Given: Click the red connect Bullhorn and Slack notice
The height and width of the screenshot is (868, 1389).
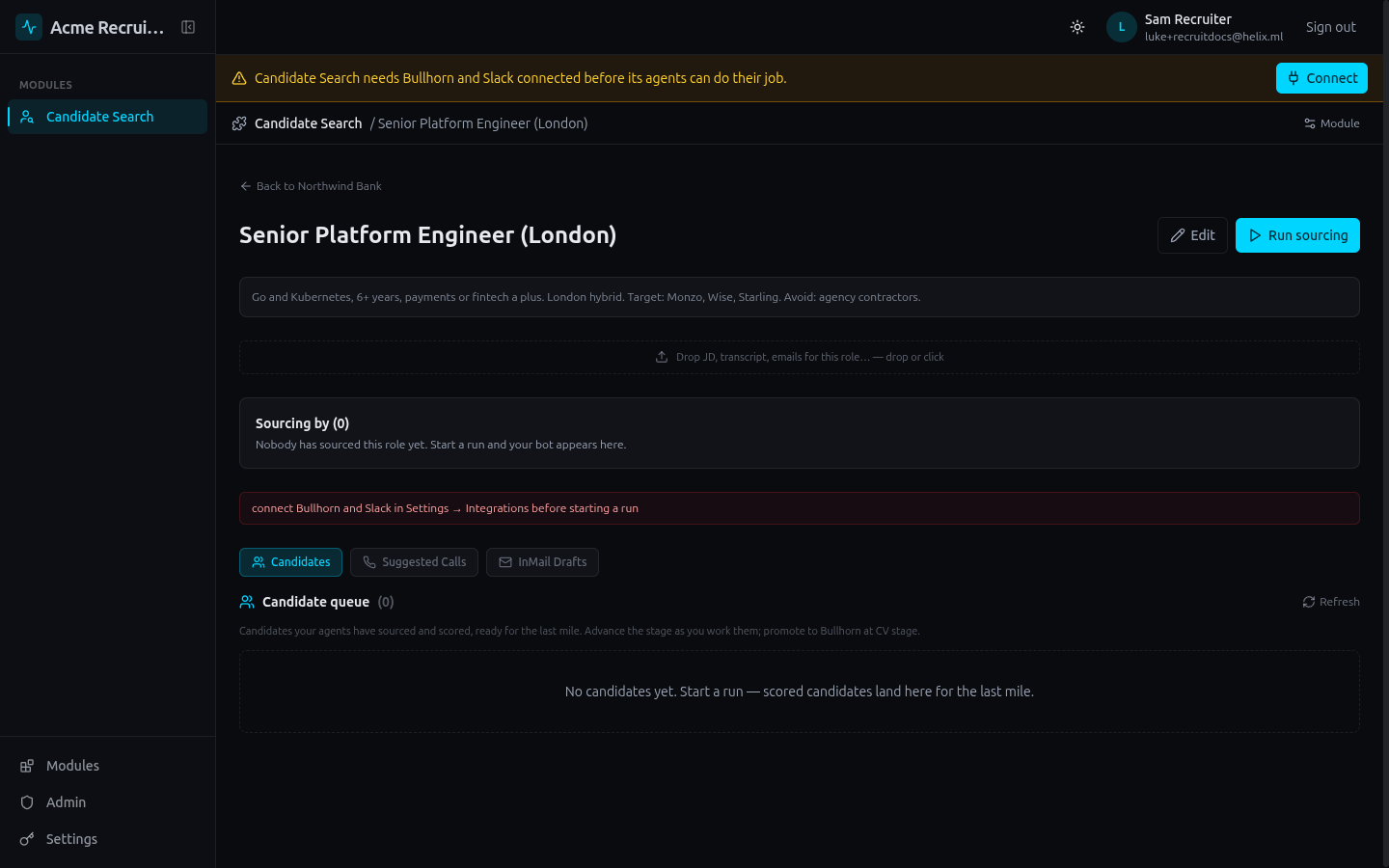Looking at the screenshot, I should pos(800,508).
